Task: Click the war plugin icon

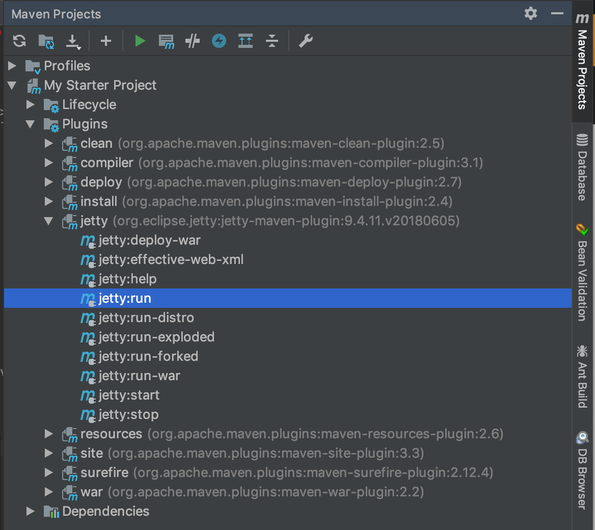Action: pyautogui.click(x=70, y=493)
